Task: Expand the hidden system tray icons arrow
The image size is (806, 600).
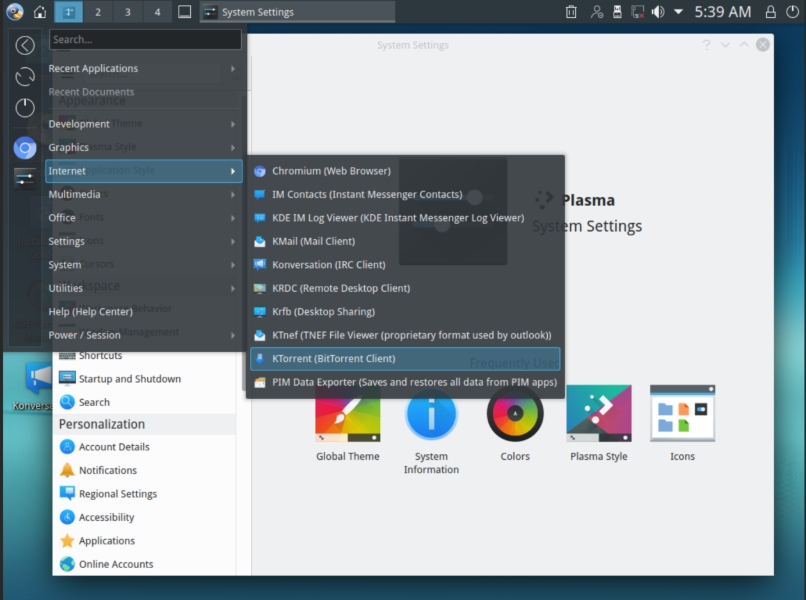Action: 679,12
